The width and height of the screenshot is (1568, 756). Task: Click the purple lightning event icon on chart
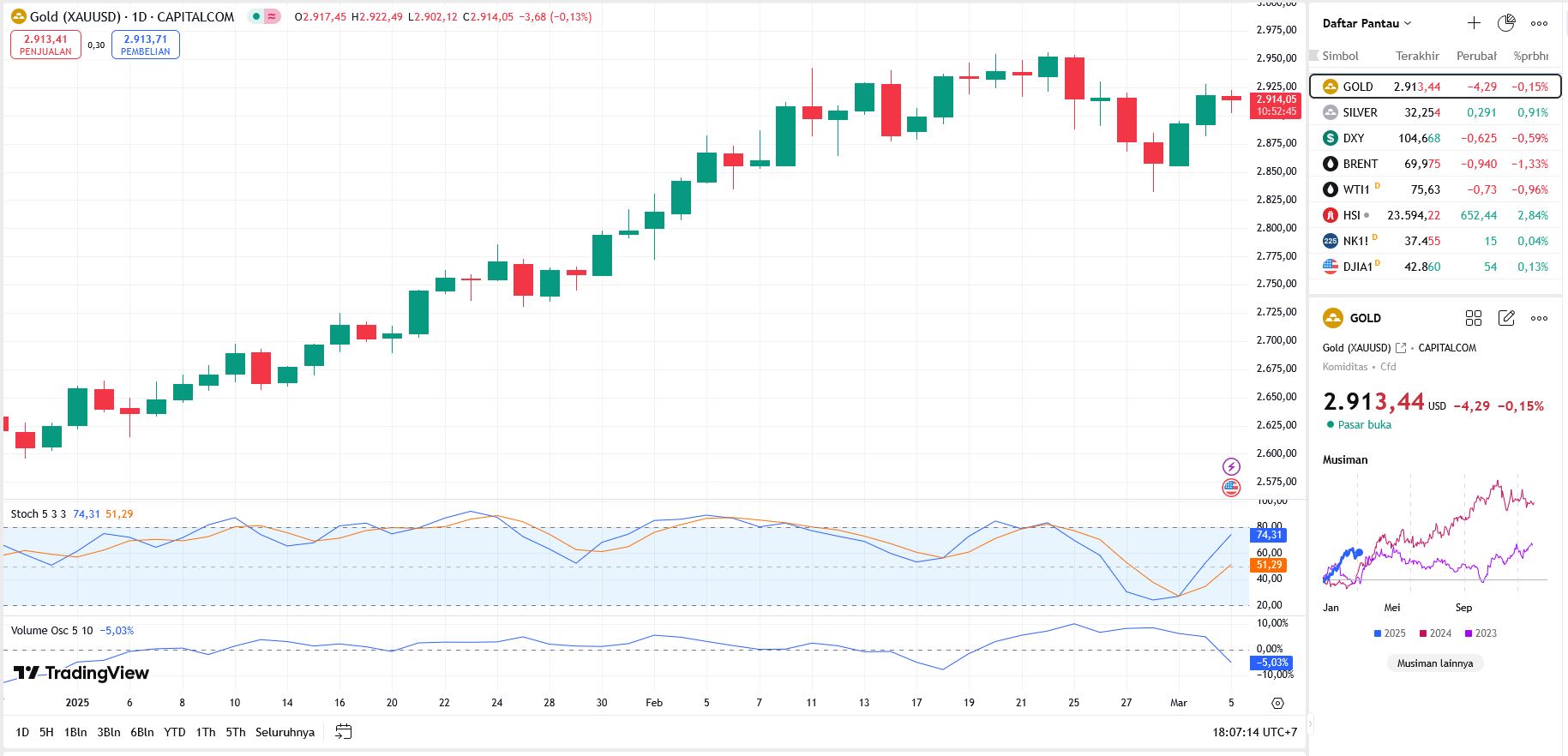pyautogui.click(x=1231, y=466)
